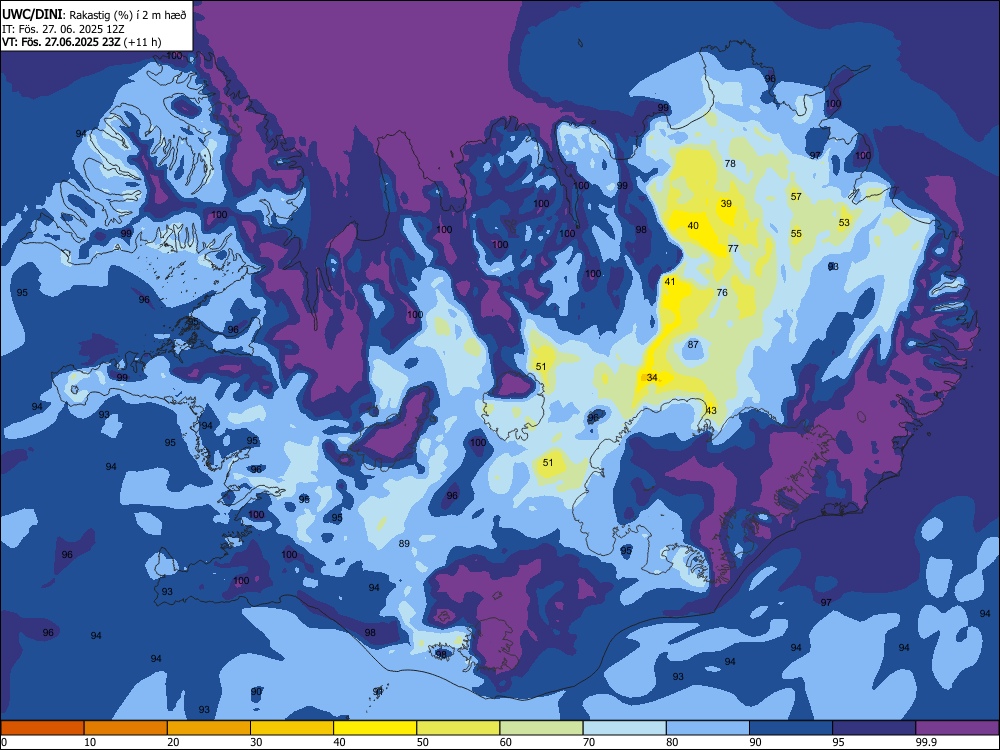The height and width of the screenshot is (750, 1000).
Task: Click the 70–80% pale blue legend swatch
Action: 624,728
